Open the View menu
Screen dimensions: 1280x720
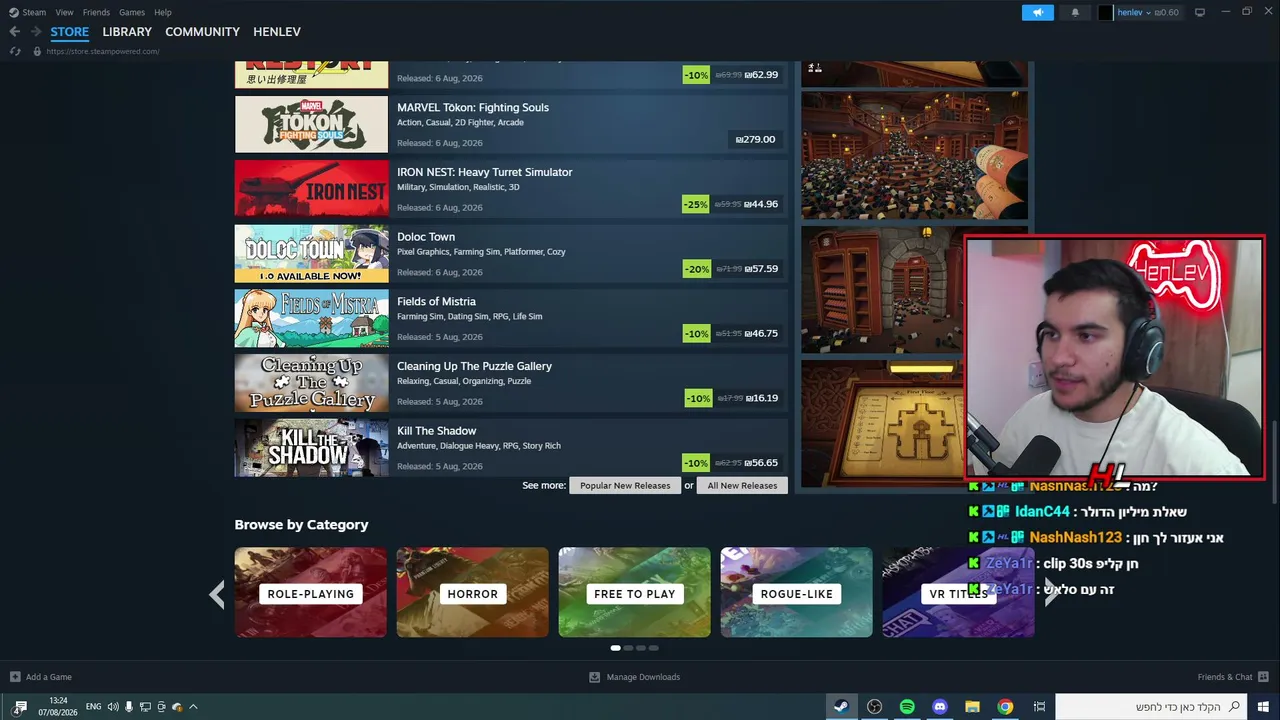[65, 12]
